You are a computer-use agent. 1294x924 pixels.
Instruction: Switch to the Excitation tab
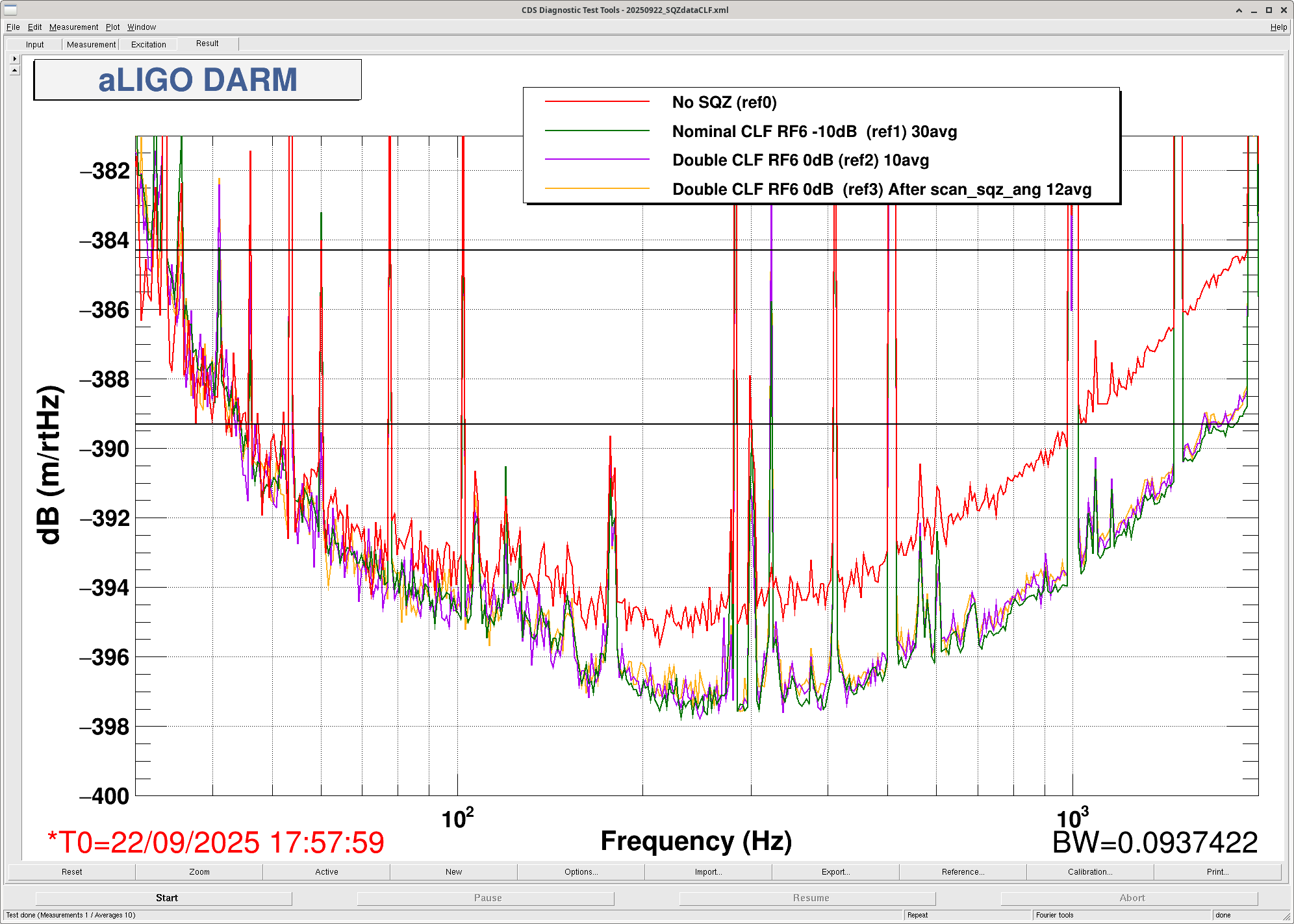(148, 45)
